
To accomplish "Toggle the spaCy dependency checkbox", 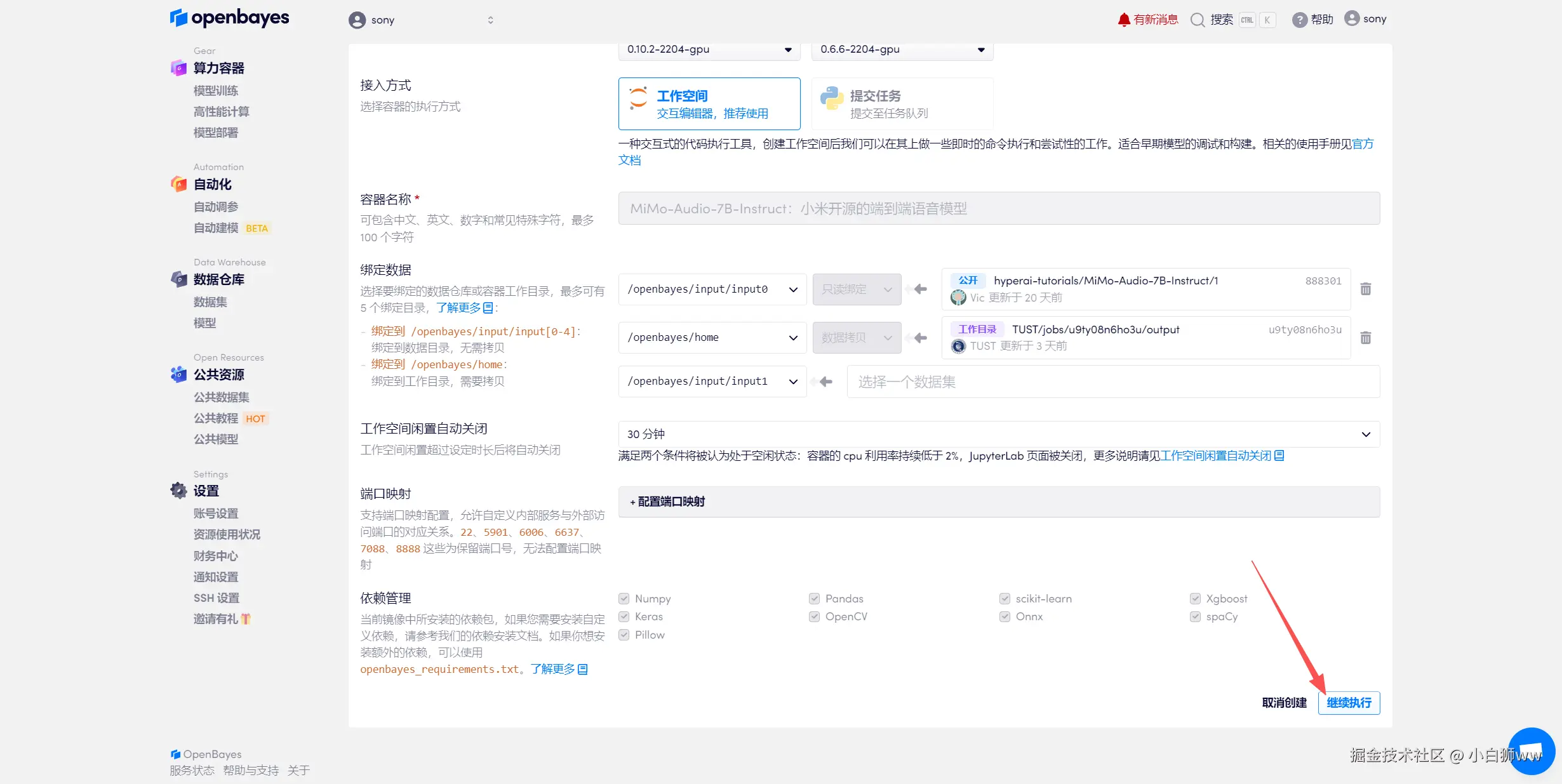I will click(1196, 616).
